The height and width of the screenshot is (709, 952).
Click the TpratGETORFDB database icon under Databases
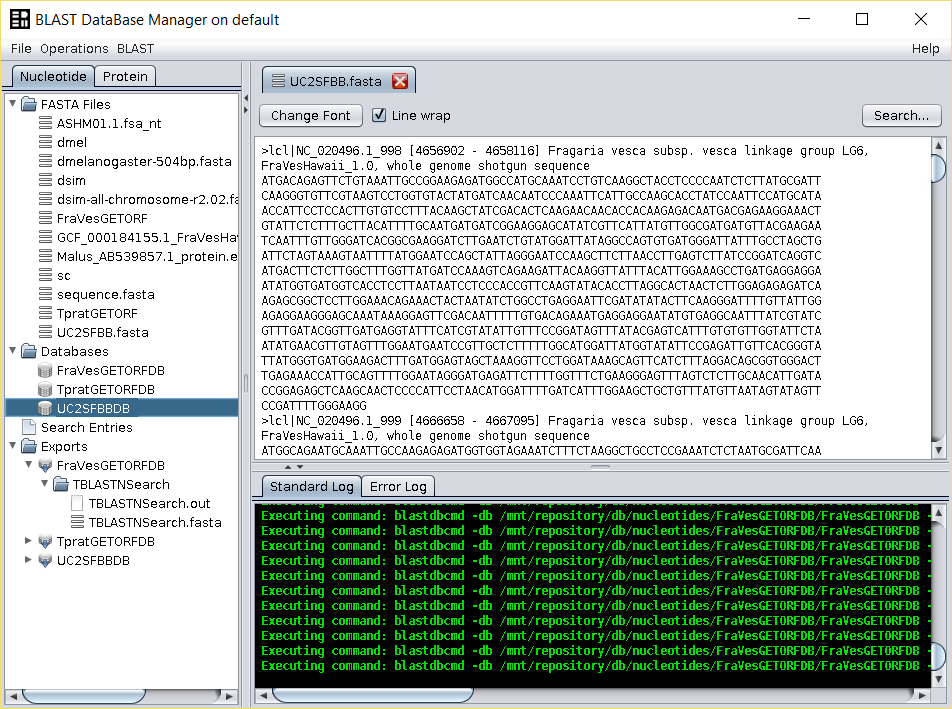45,390
